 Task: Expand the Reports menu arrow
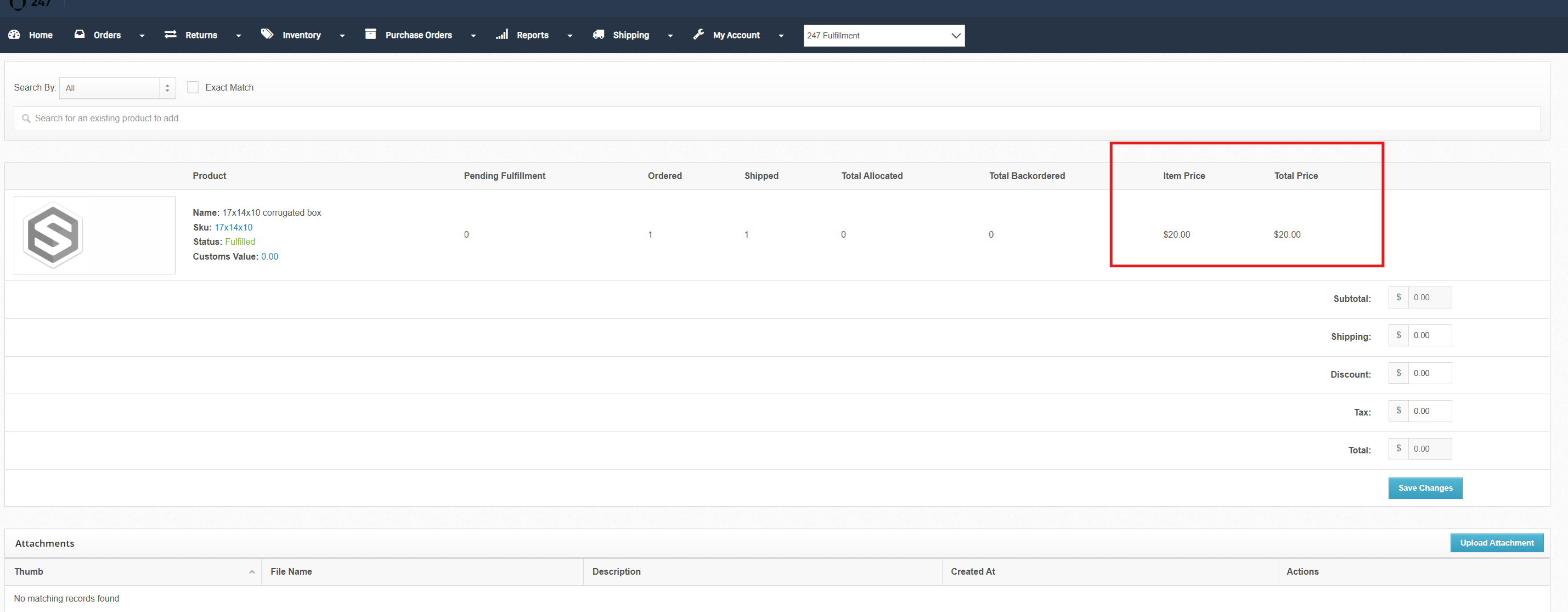pos(569,36)
